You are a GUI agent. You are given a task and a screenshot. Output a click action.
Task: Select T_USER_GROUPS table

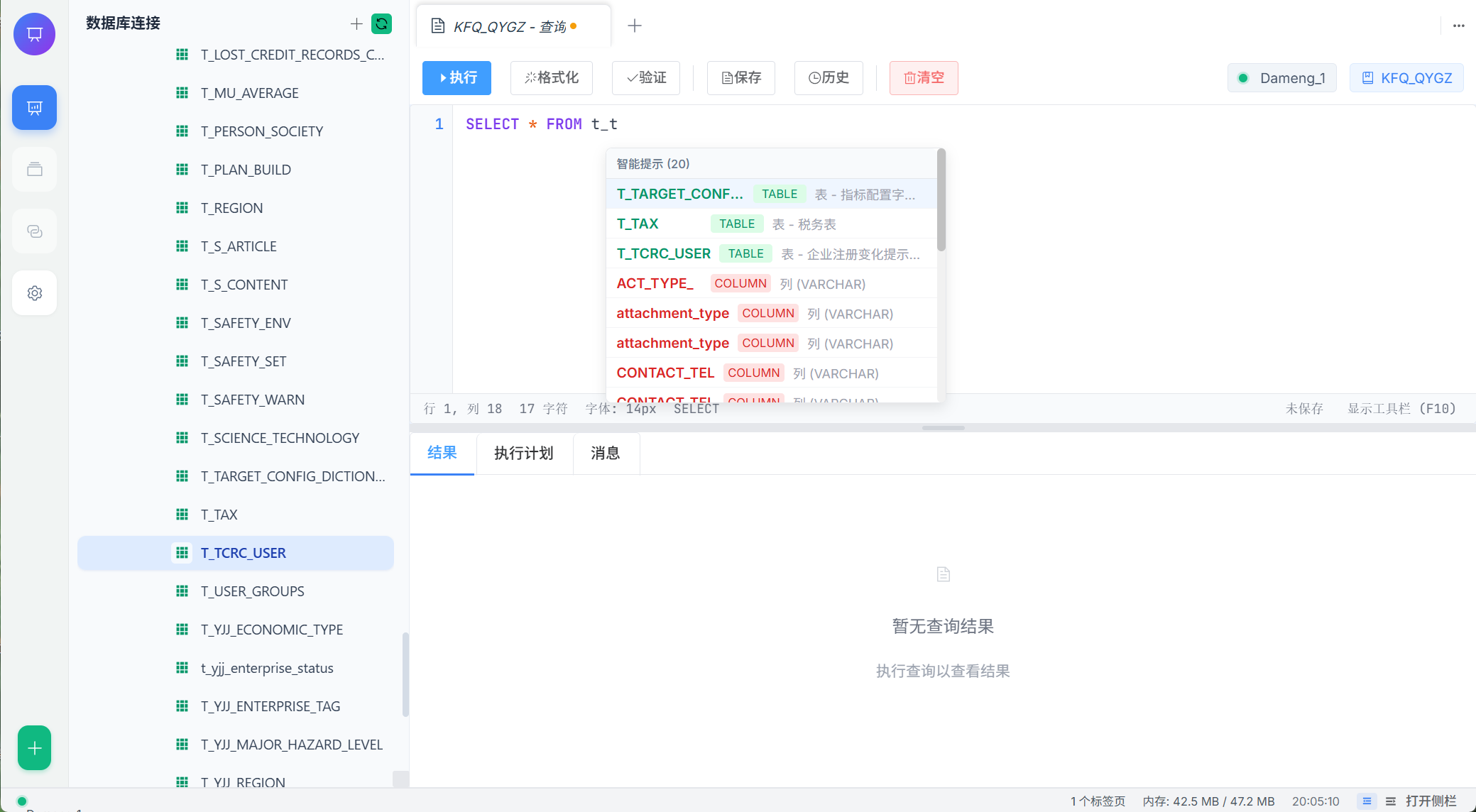coord(236,591)
